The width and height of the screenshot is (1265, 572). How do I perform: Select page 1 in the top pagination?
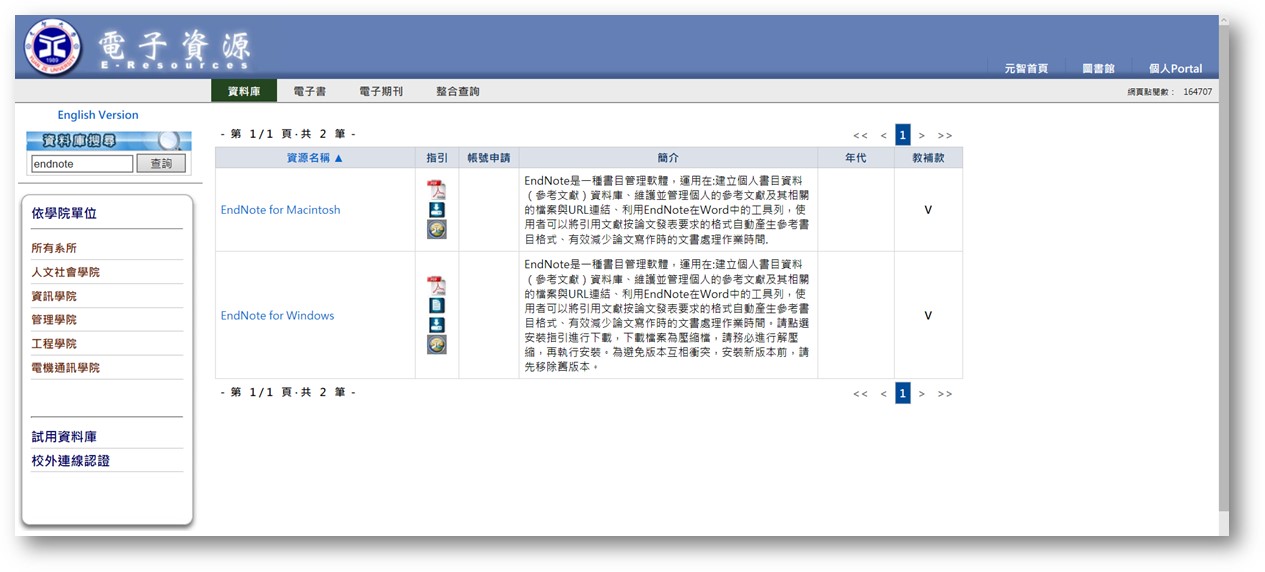point(903,135)
